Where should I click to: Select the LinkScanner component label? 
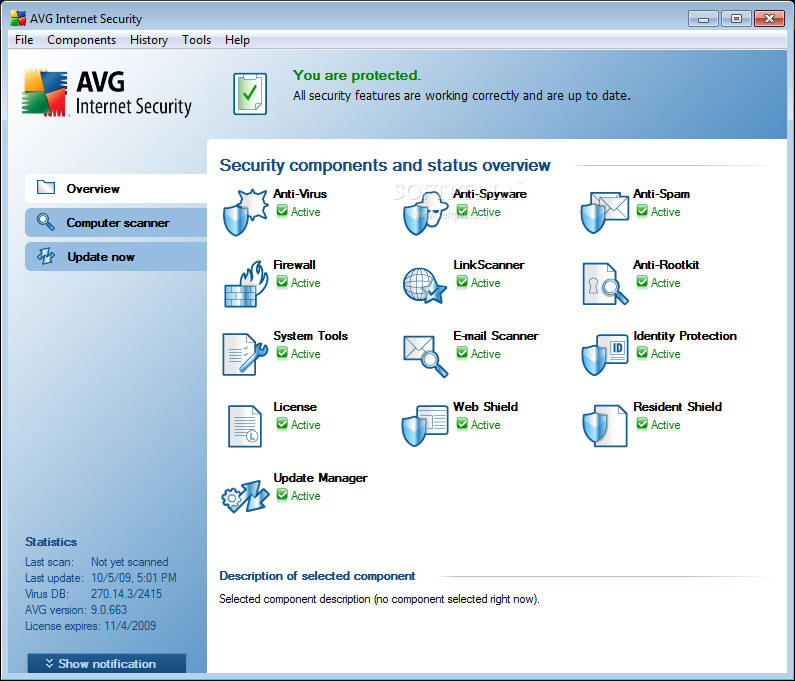(489, 265)
